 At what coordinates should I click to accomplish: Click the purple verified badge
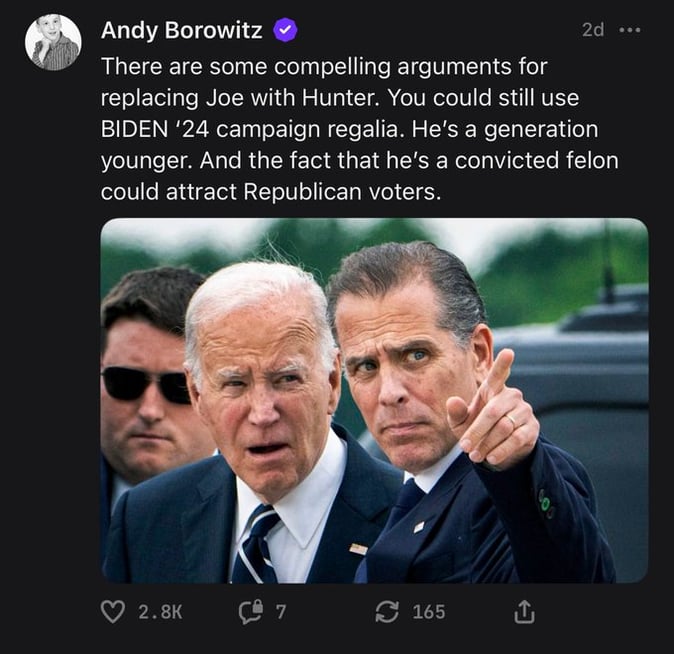click(285, 31)
